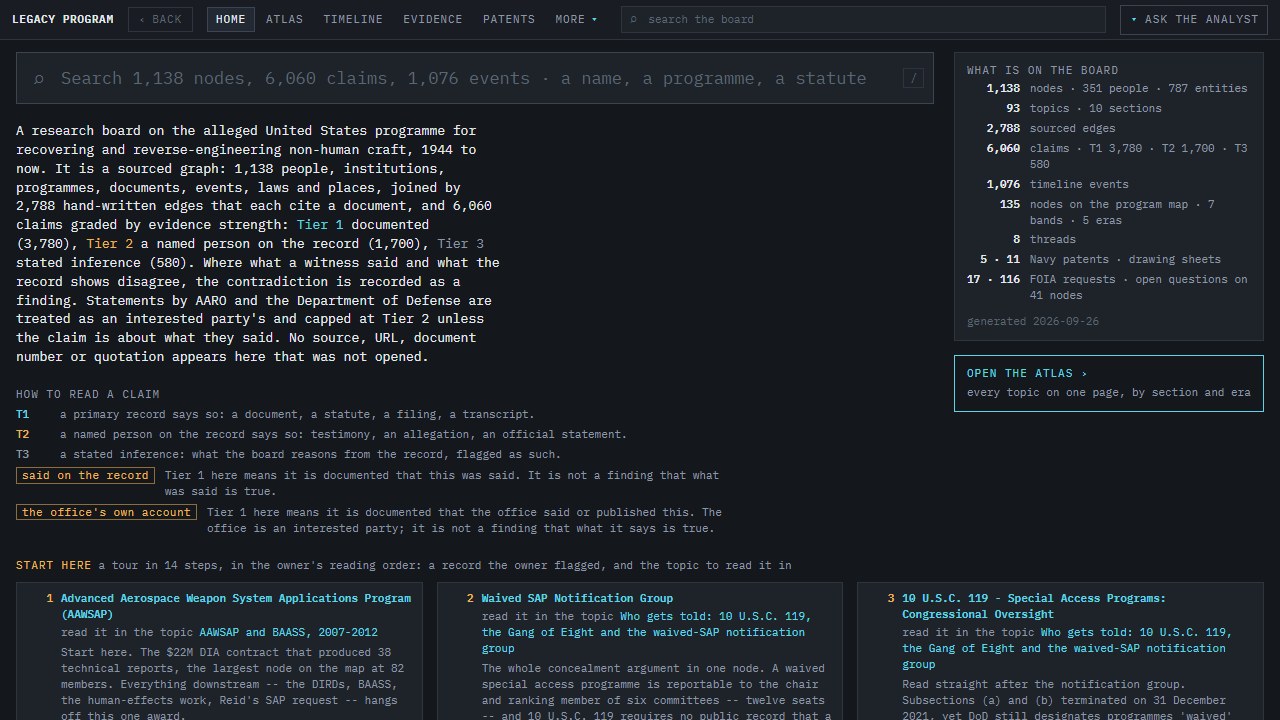The image size is (1280, 720).
Task: Click the '93 topics · 10 sections' stats row
Action: pos(1109,108)
